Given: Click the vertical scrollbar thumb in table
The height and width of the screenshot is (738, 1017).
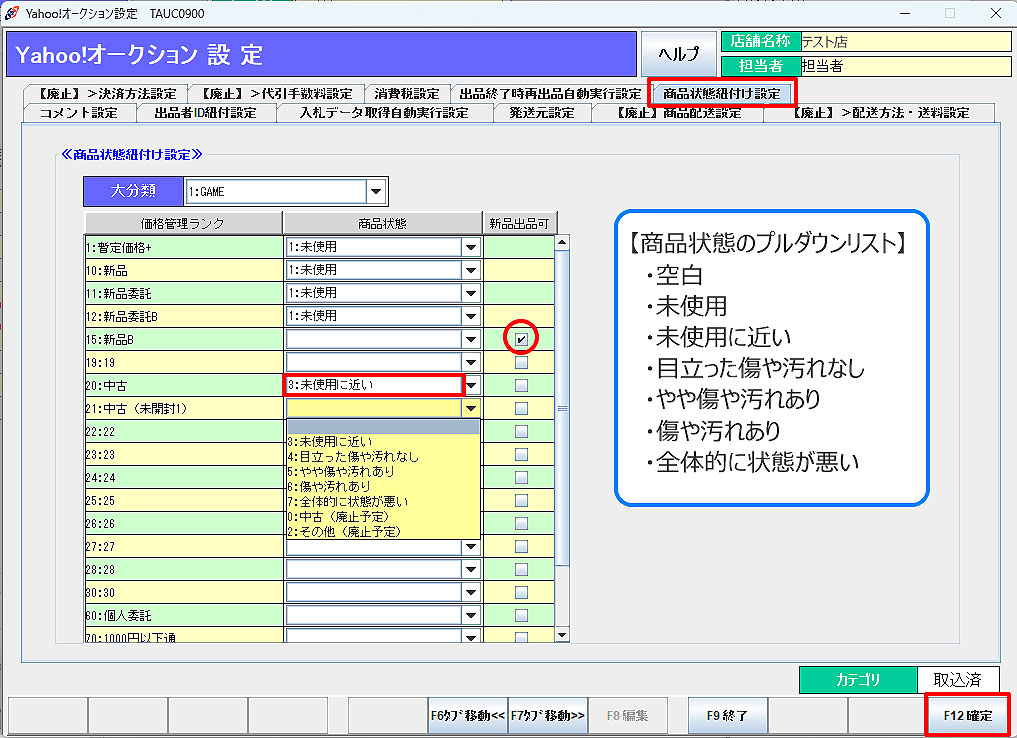Looking at the screenshot, I should click(561, 408).
